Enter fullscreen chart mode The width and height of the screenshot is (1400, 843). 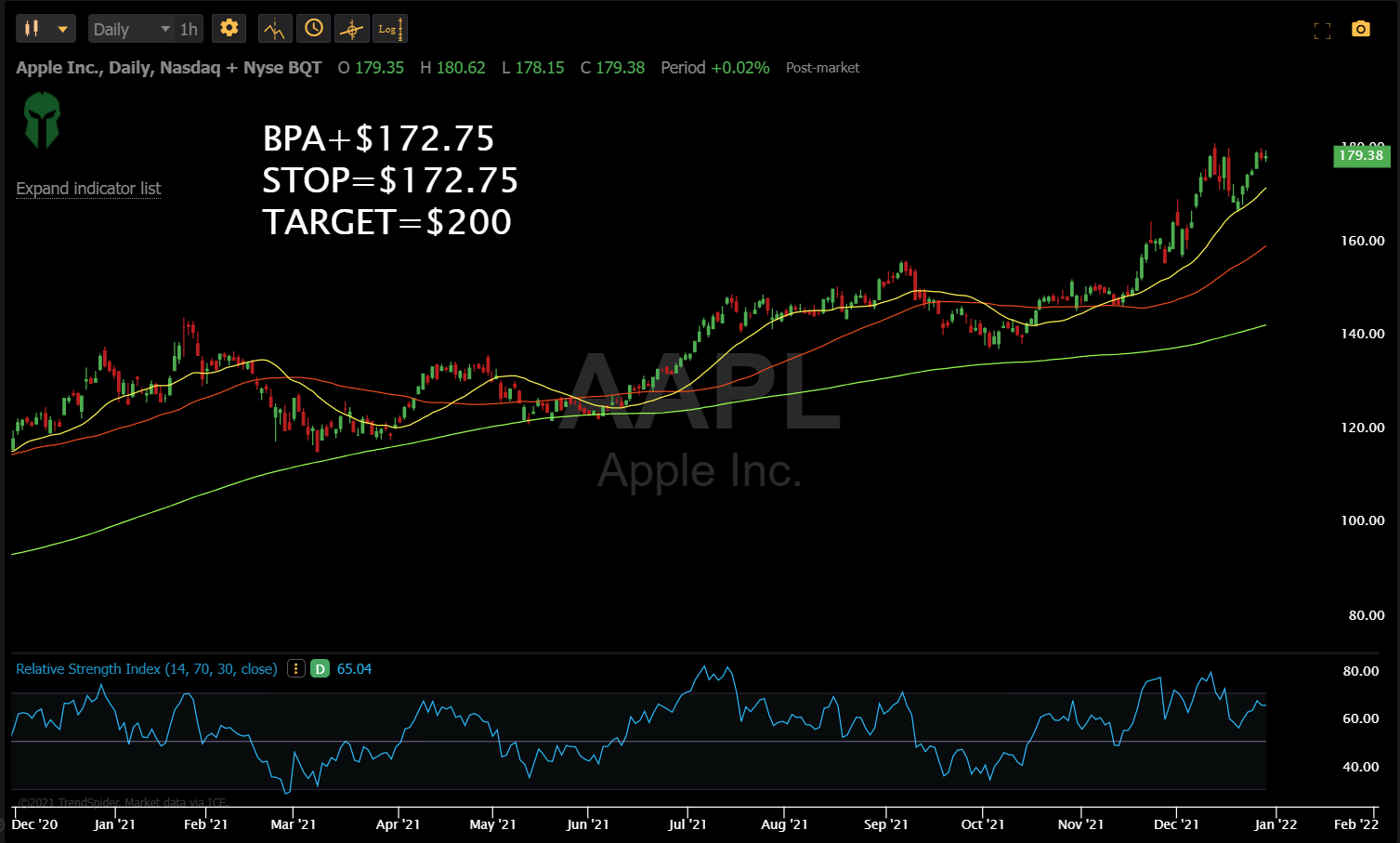(1322, 31)
